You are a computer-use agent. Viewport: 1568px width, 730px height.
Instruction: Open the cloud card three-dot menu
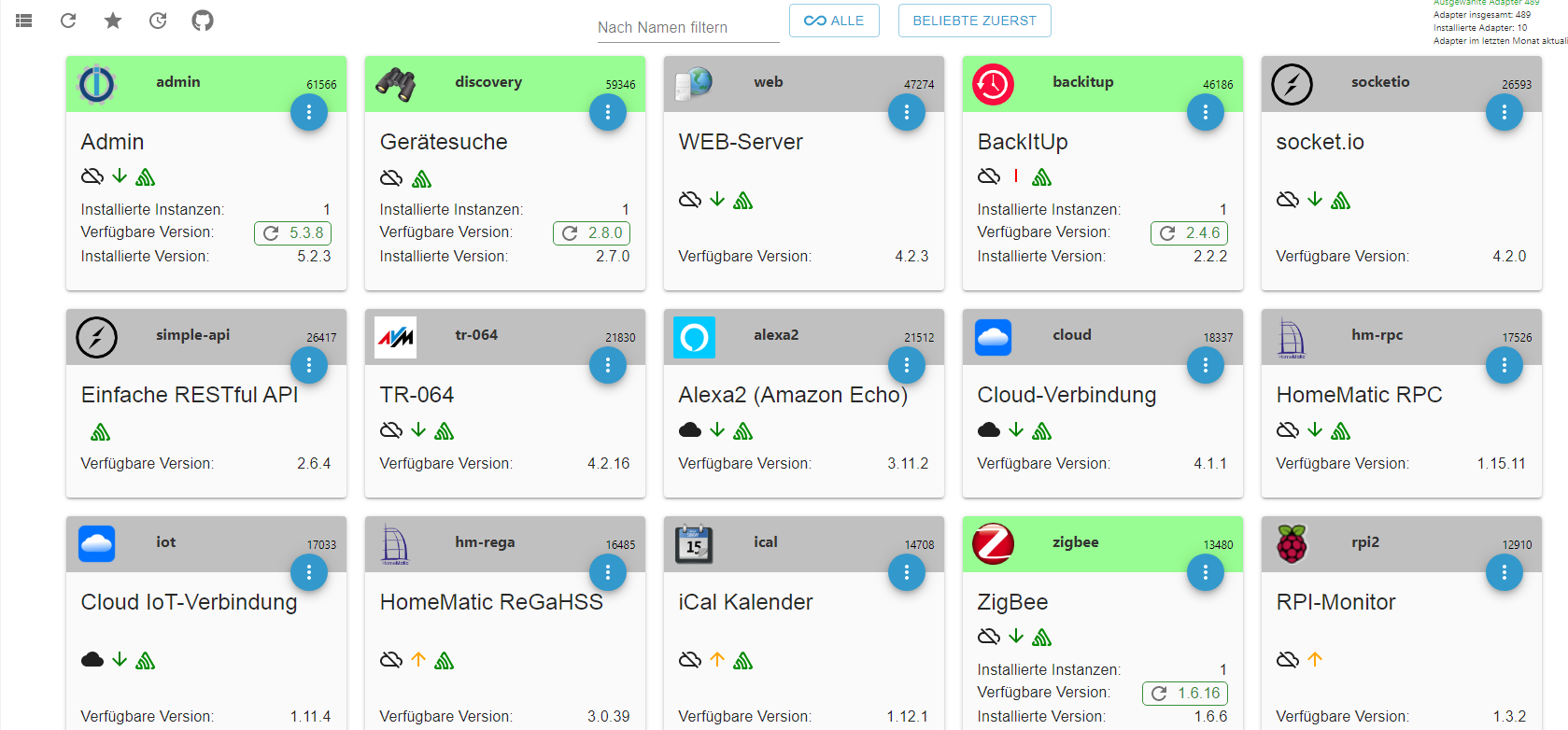pyautogui.click(x=1206, y=365)
